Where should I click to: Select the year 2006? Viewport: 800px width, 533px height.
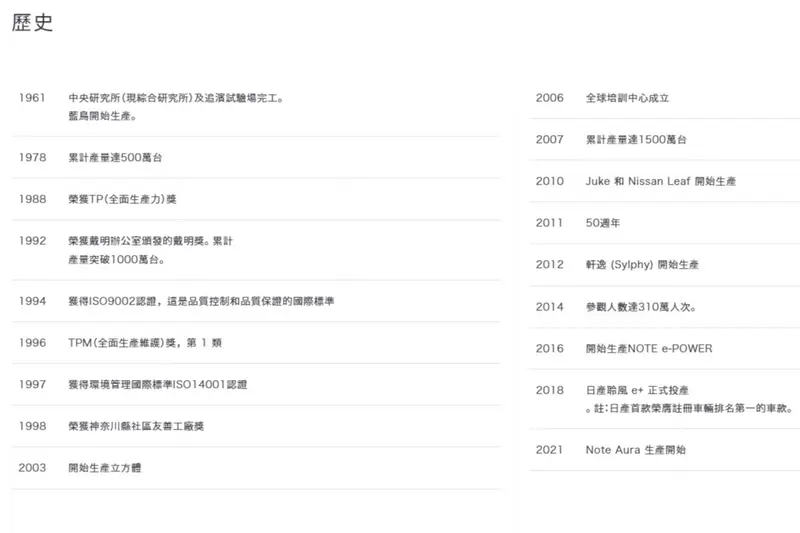(549, 98)
